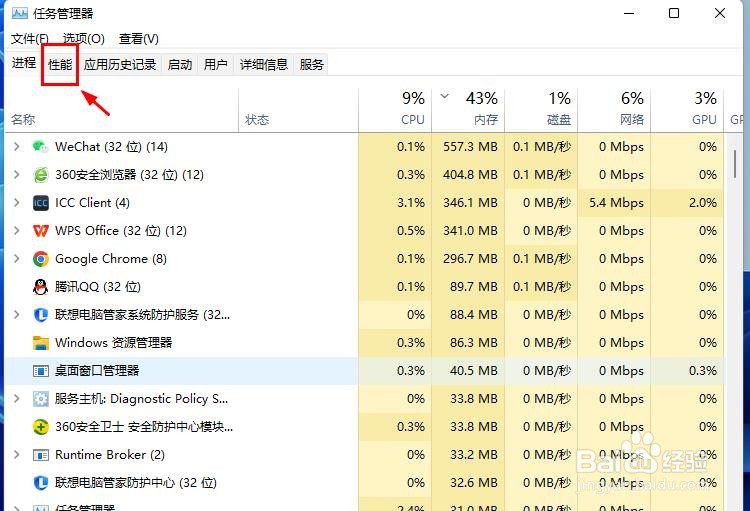750x511 pixels.
Task: Select the 联想电脑管家防护中心 (32 位) row name
Action: (x=136, y=483)
